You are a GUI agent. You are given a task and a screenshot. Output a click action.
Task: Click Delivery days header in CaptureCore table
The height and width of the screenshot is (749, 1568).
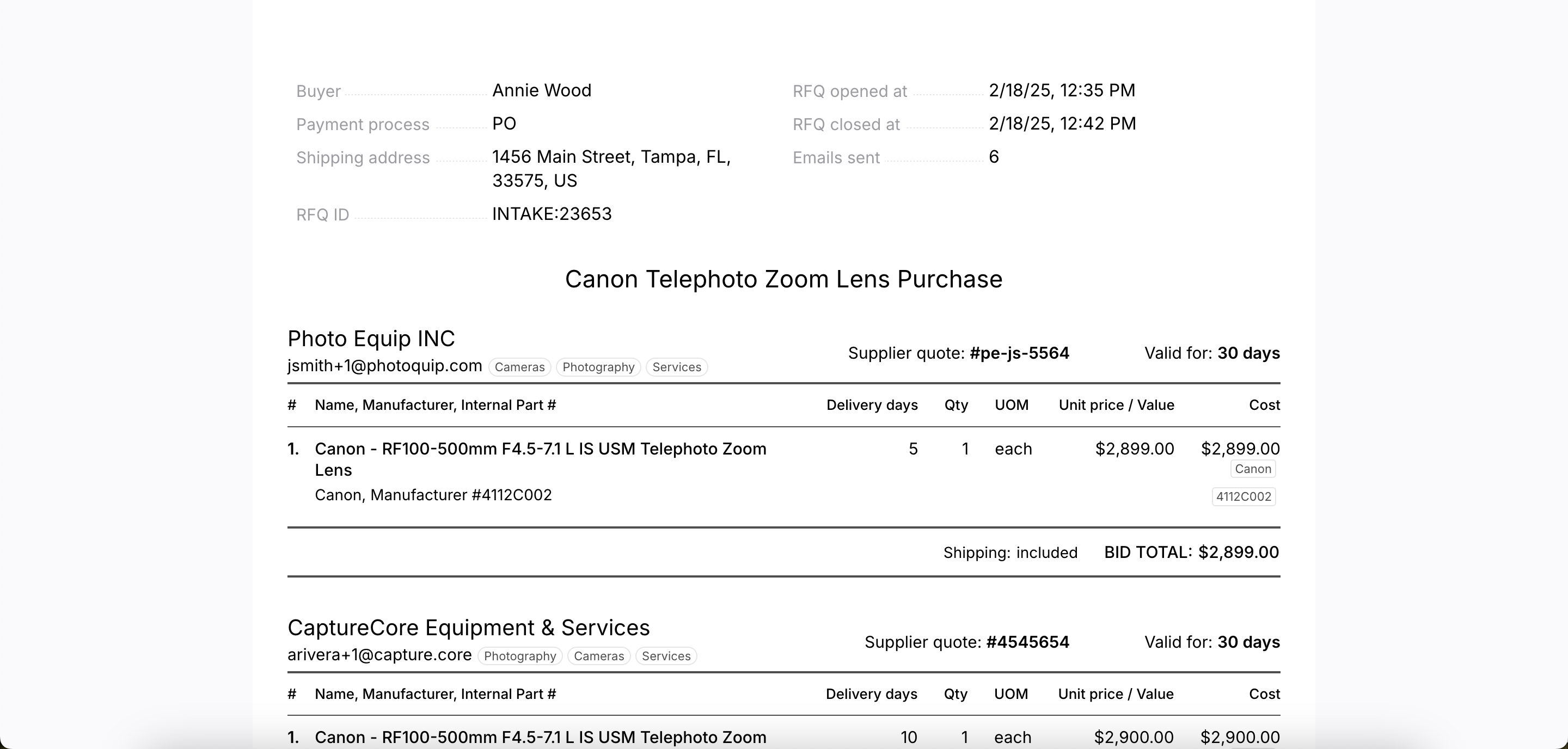click(x=872, y=694)
